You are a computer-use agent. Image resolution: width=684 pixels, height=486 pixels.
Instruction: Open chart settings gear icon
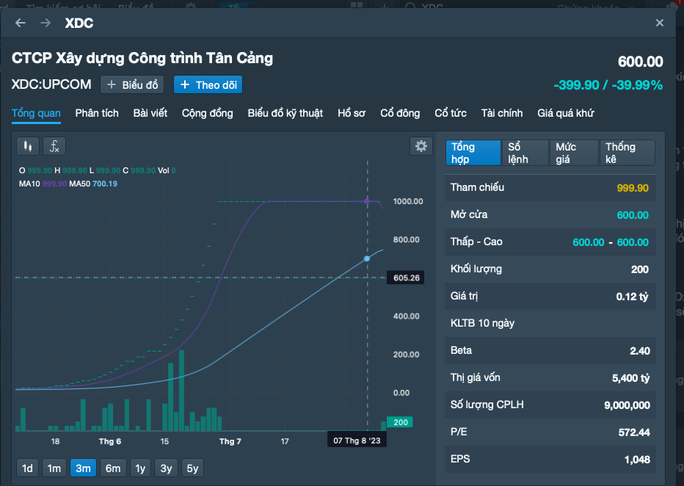tap(421, 146)
